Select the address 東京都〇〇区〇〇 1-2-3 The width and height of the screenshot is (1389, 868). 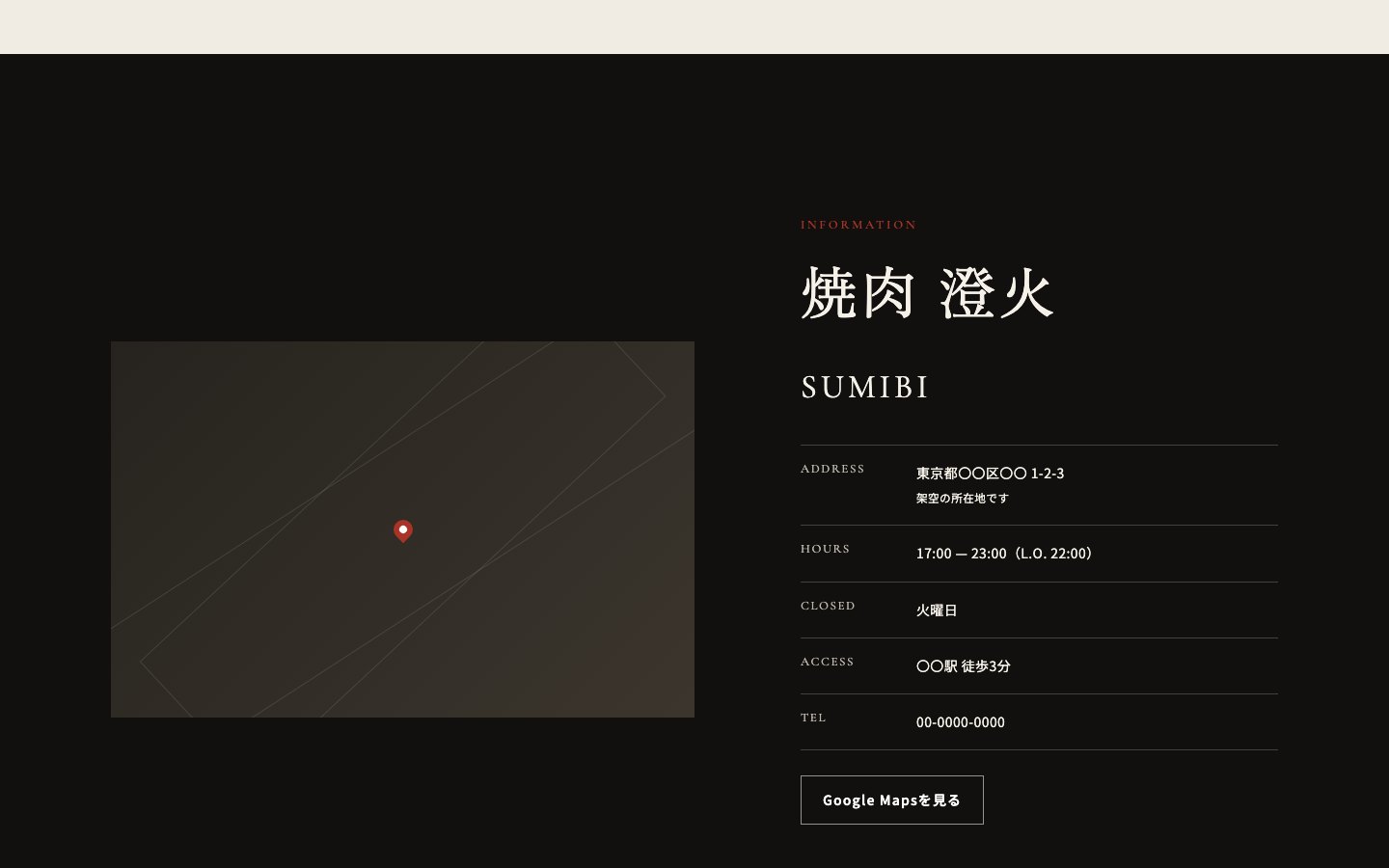pyautogui.click(x=991, y=473)
